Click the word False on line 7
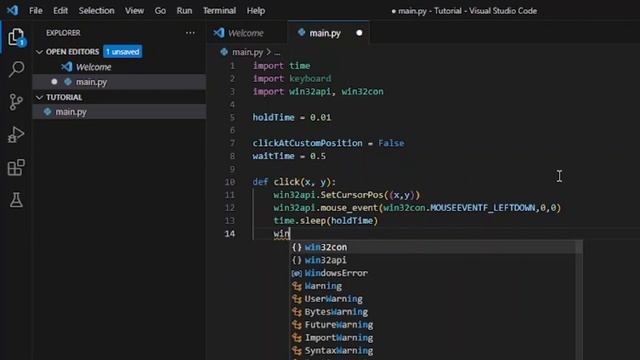Image resolution: width=640 pixels, height=360 pixels. coord(391,143)
